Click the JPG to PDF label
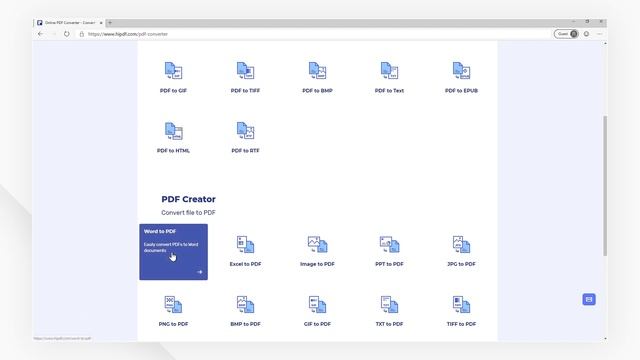Image resolution: width=640 pixels, height=360 pixels. [461, 264]
